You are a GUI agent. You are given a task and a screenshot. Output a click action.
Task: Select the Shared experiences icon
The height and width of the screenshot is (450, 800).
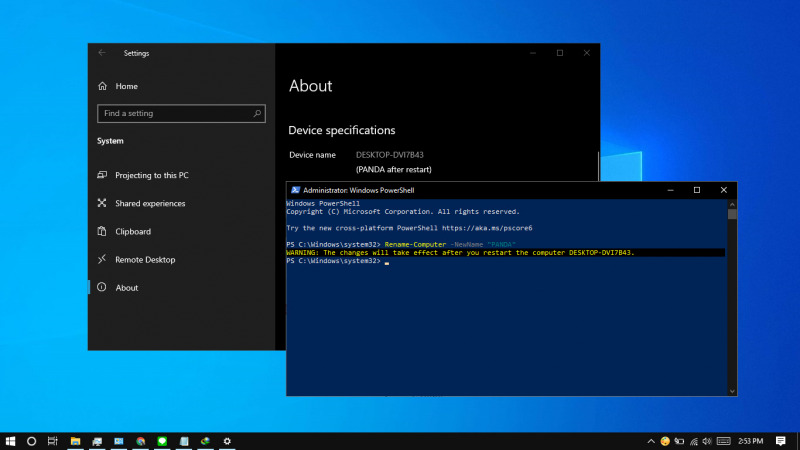click(102, 203)
